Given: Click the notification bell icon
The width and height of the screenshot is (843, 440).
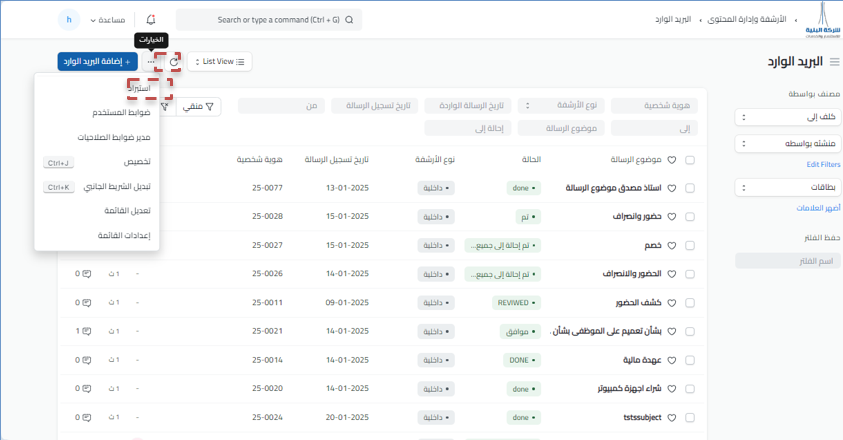Looking at the screenshot, I should 151,20.
